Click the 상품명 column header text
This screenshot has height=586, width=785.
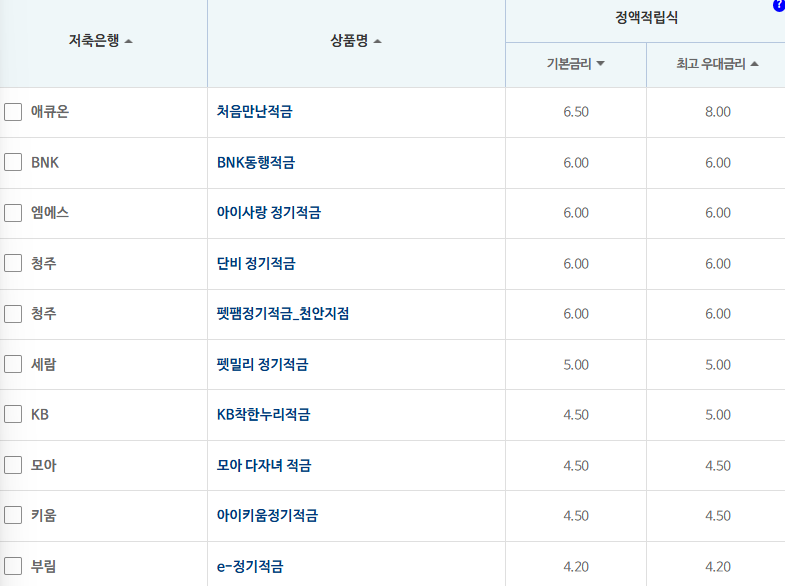pos(349,41)
